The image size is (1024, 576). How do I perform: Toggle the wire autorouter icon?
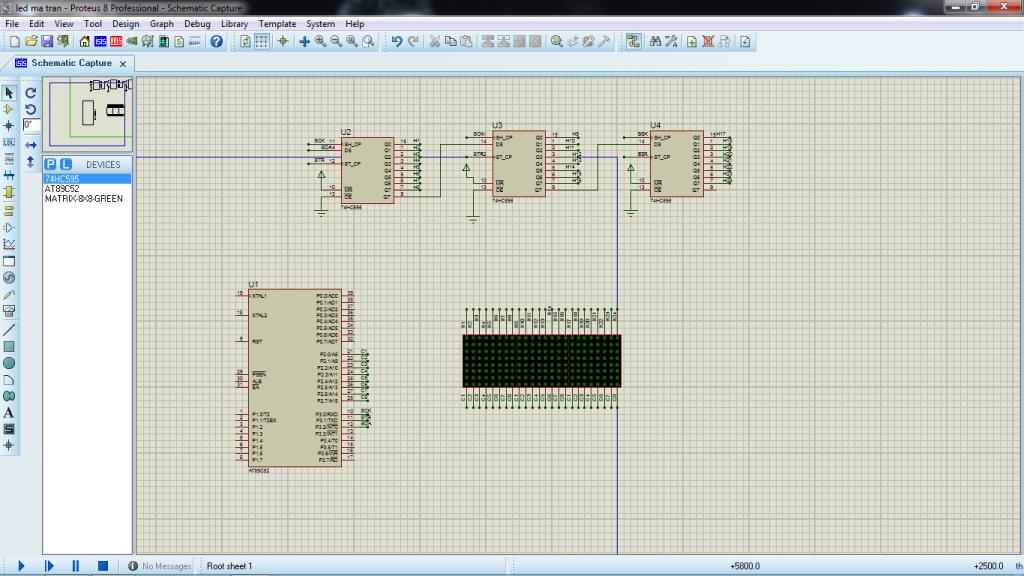633,42
